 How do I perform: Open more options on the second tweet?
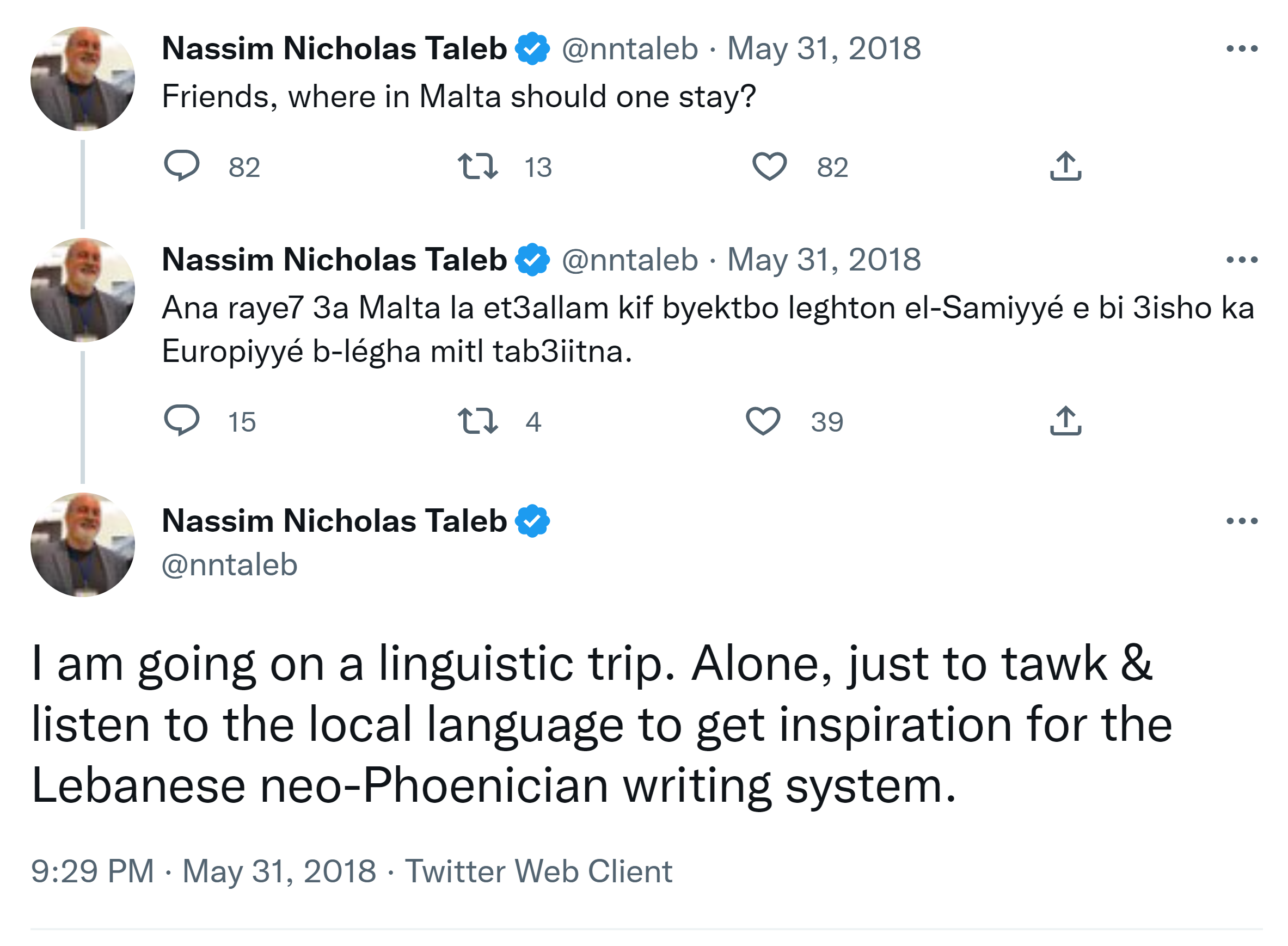(1241, 260)
